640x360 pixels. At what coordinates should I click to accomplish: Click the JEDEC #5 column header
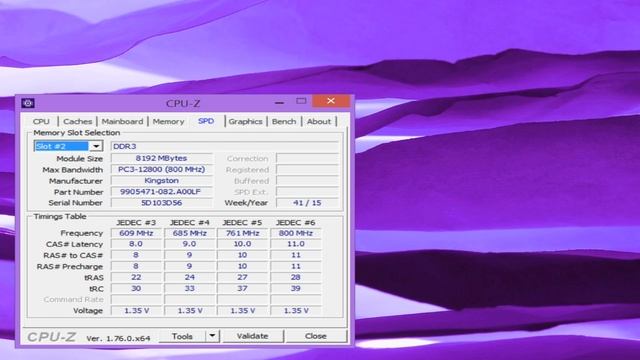click(x=242, y=222)
